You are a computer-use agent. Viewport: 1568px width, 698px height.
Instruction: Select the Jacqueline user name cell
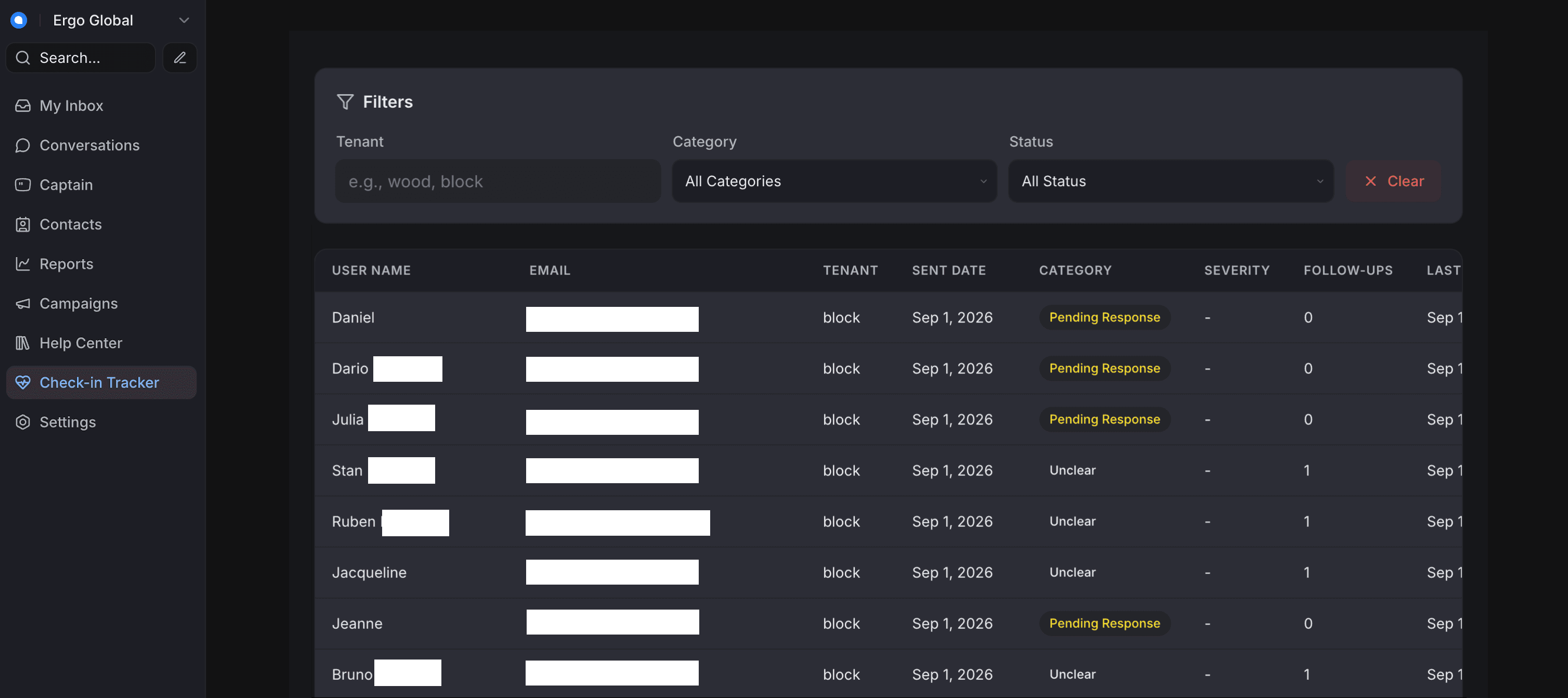point(369,573)
